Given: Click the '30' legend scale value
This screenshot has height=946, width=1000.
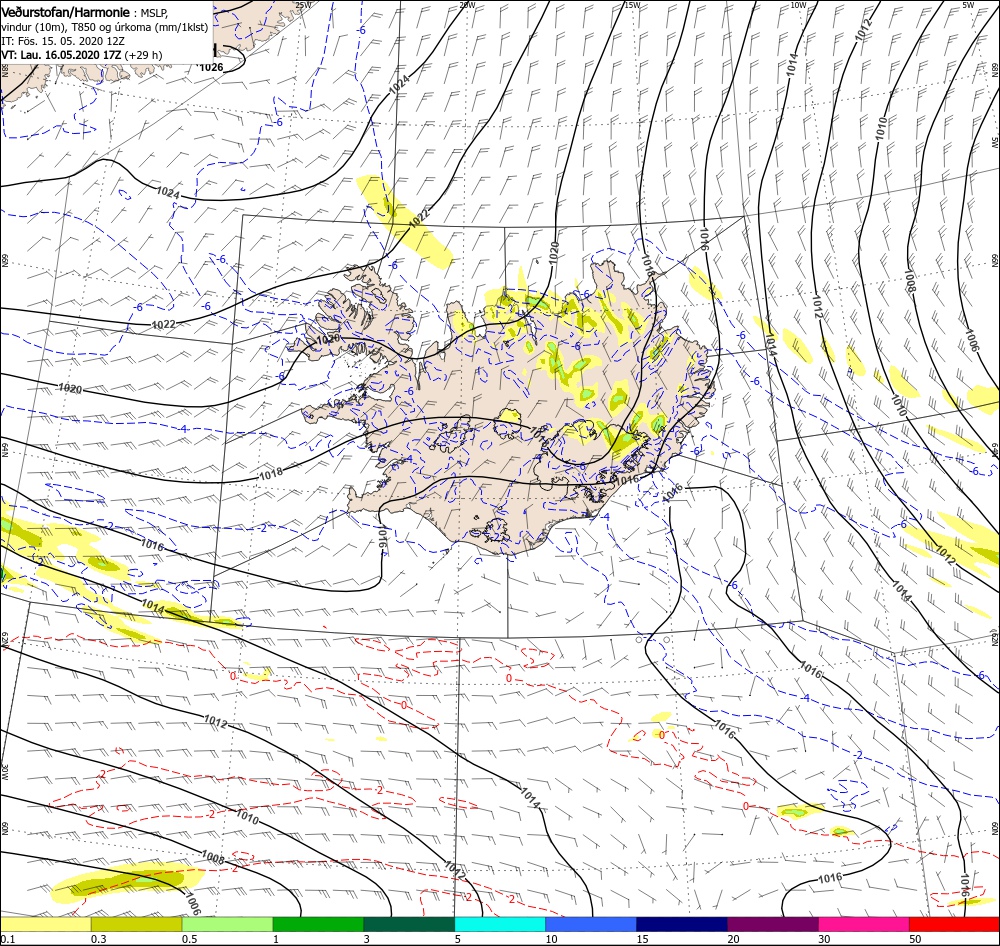Looking at the screenshot, I should tap(825, 939).
